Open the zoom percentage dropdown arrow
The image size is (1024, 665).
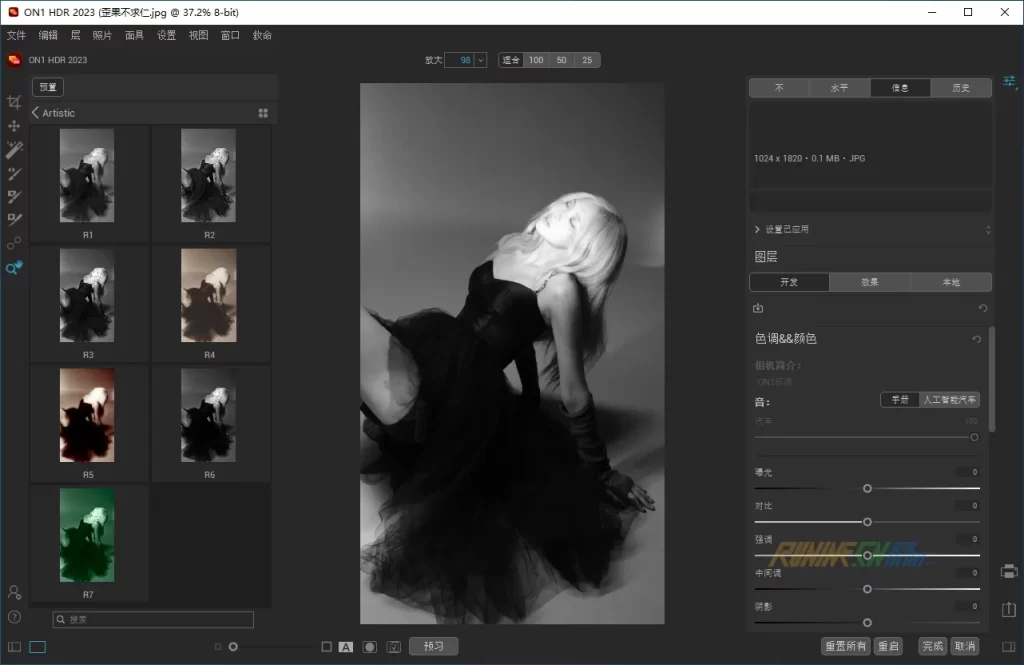click(480, 60)
